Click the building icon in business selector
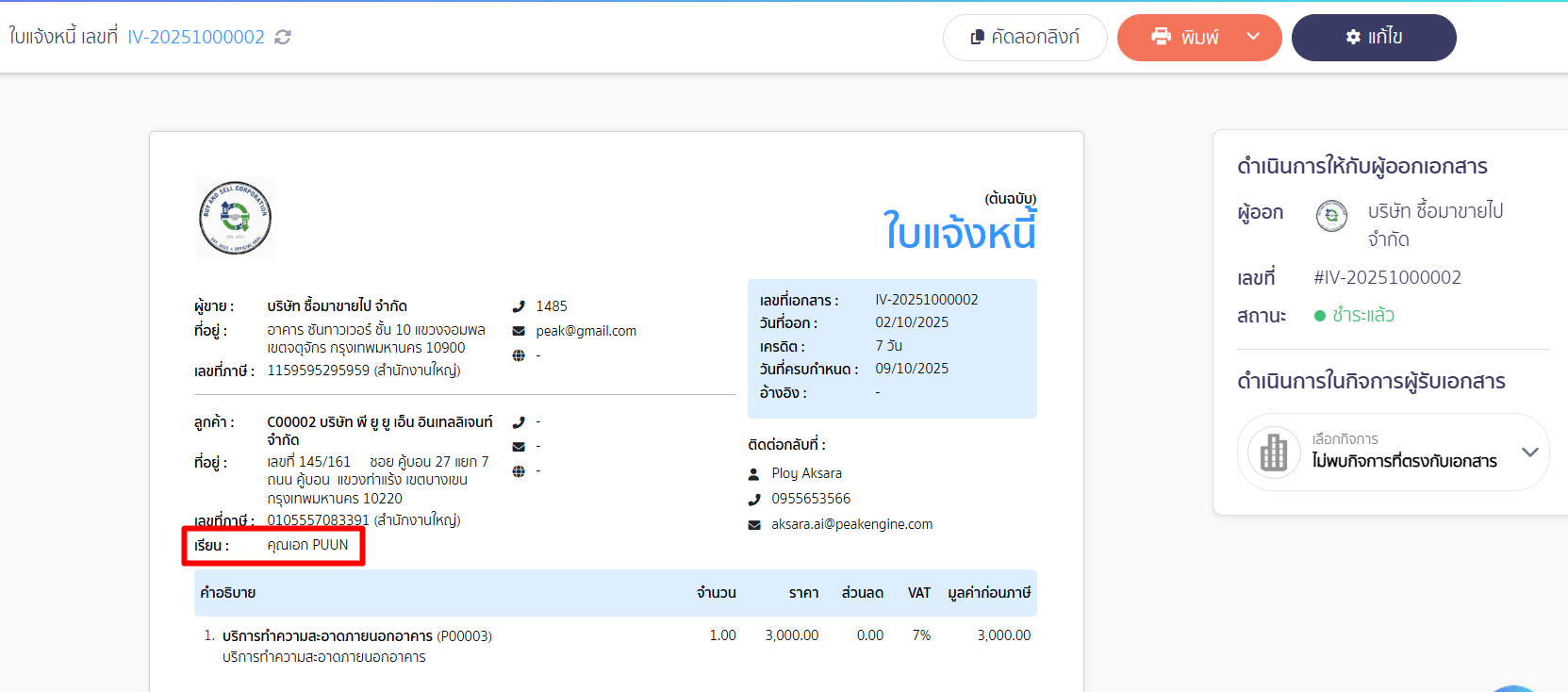1568x692 pixels. pyautogui.click(x=1274, y=452)
